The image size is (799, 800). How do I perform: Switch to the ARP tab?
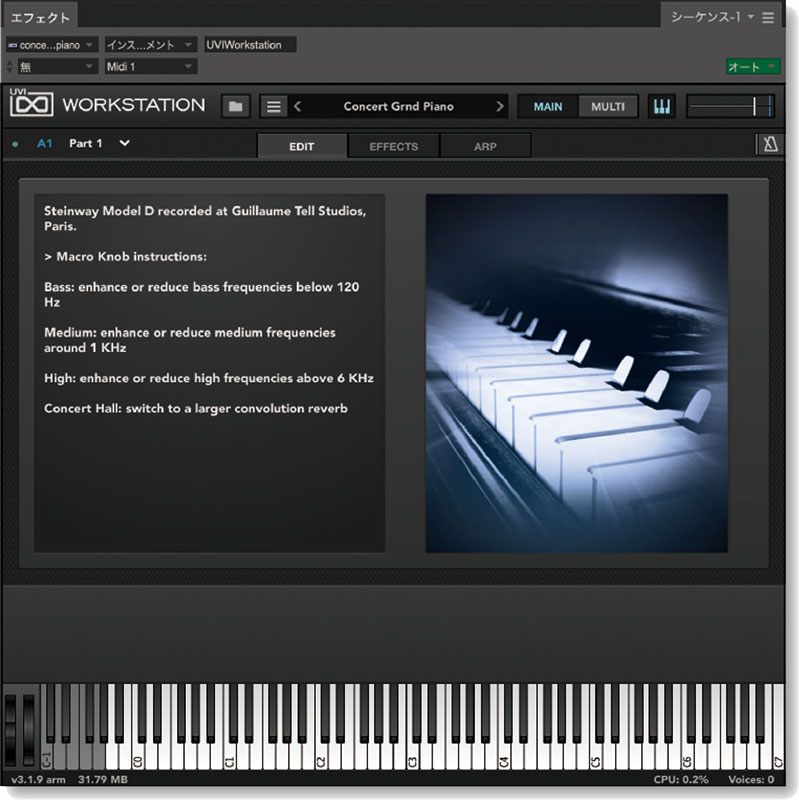click(485, 146)
